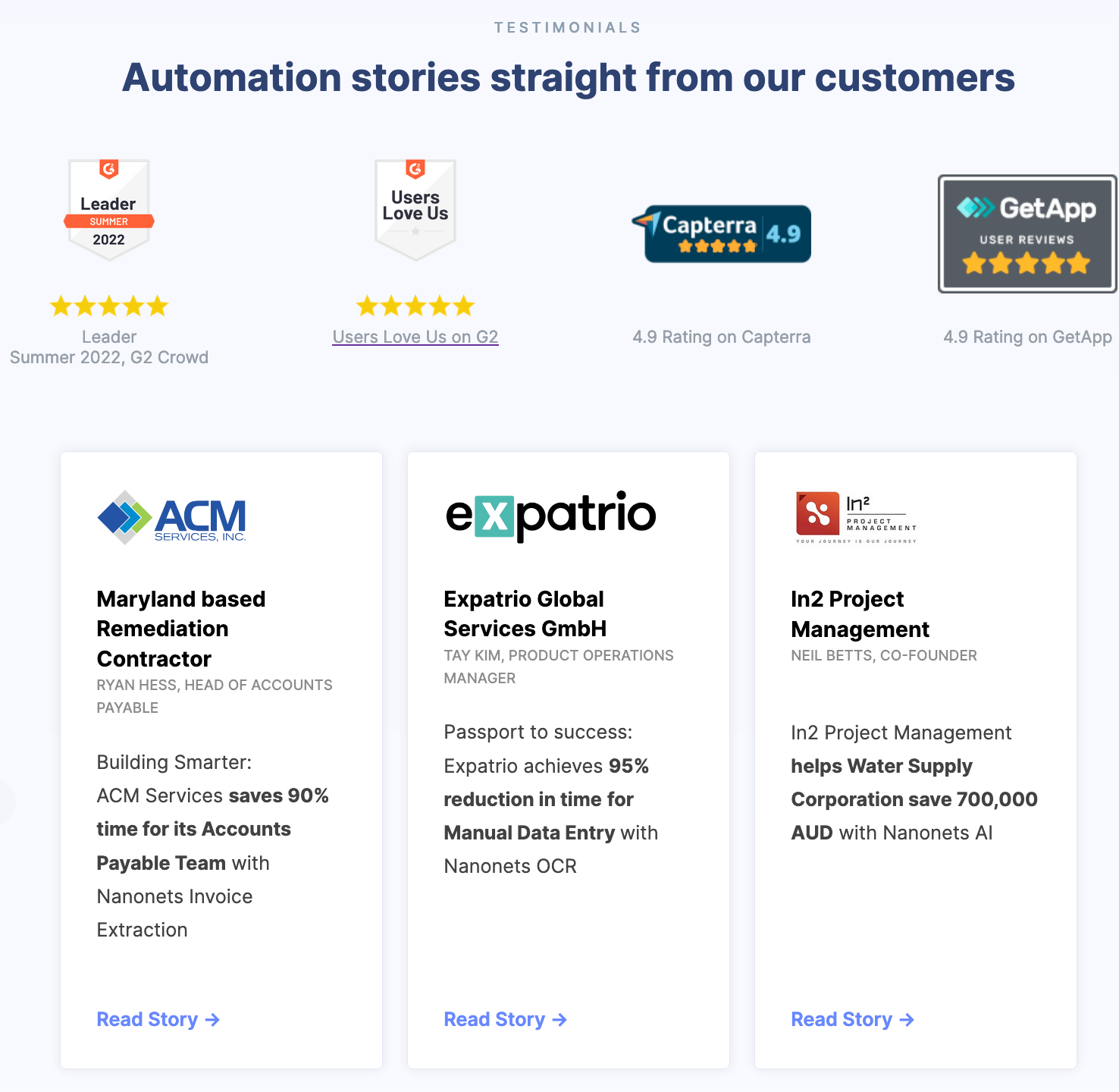This screenshot has height=1092, width=1119.
Task: Click the Expatrio Global Services GmbH heading
Action: (x=525, y=613)
